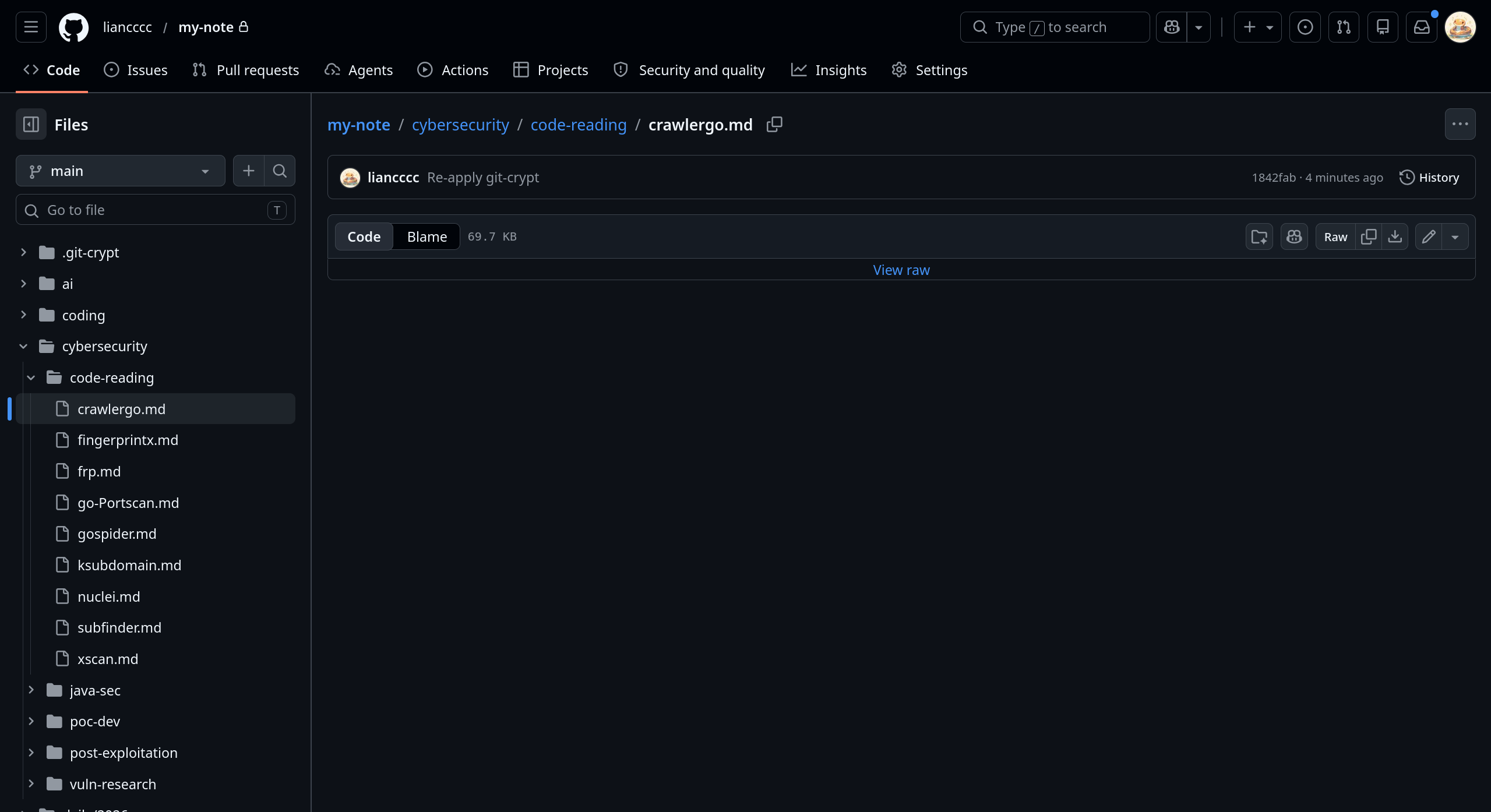1491x812 pixels.
Task: Expand the vuln-research folder
Action: click(x=31, y=784)
